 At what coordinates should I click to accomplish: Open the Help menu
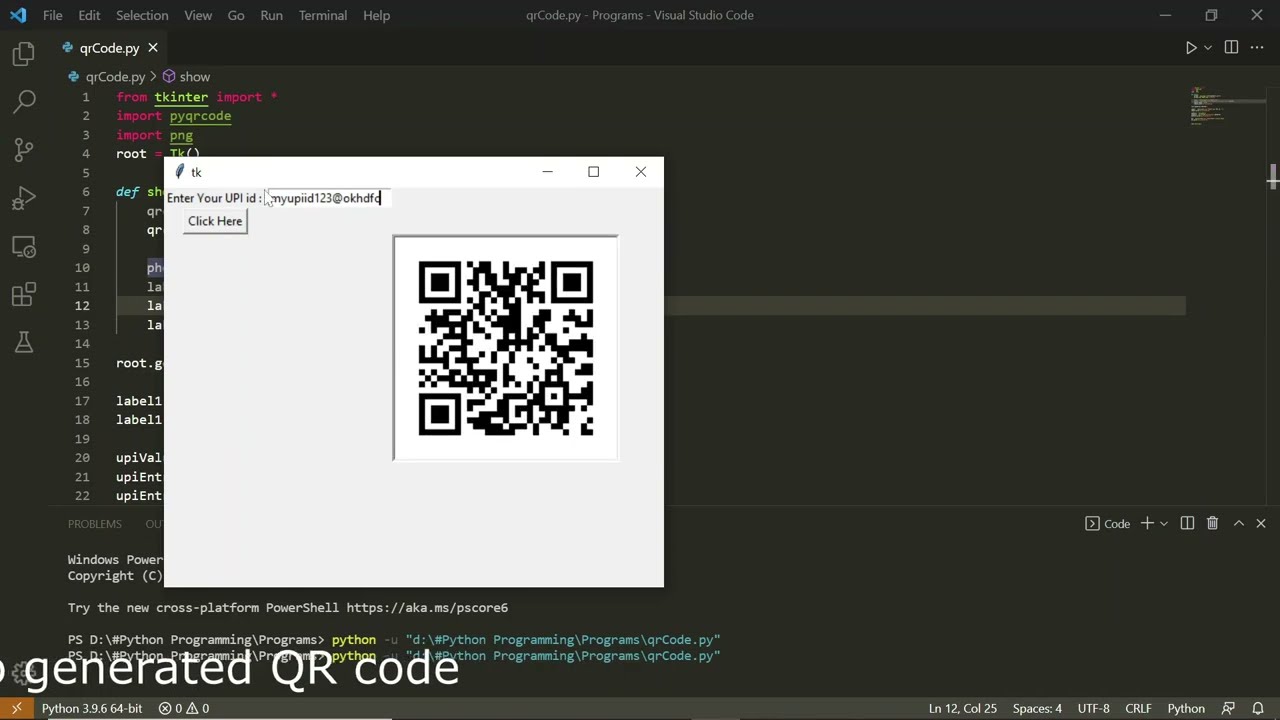376,15
